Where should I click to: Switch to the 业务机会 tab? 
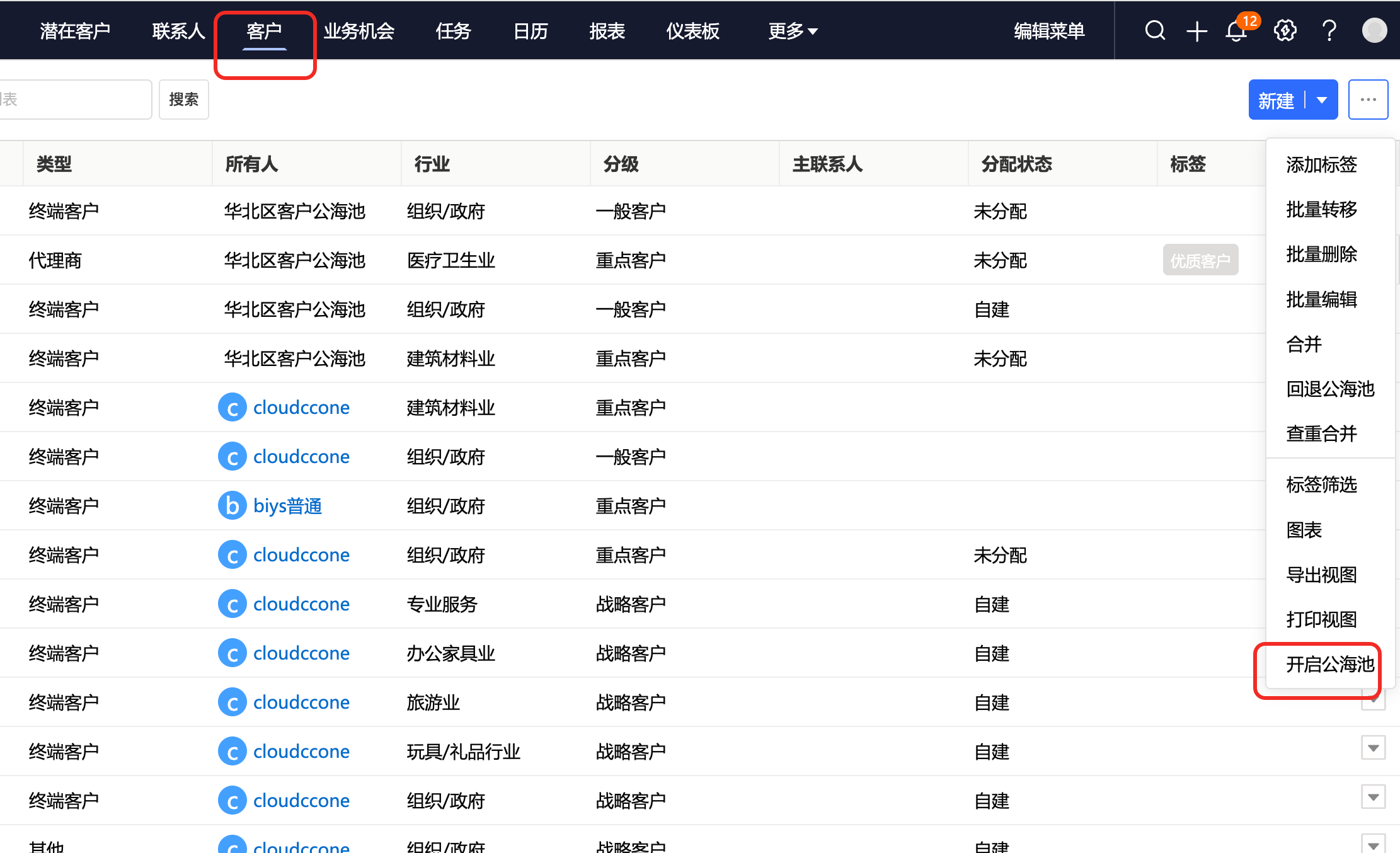click(x=359, y=31)
